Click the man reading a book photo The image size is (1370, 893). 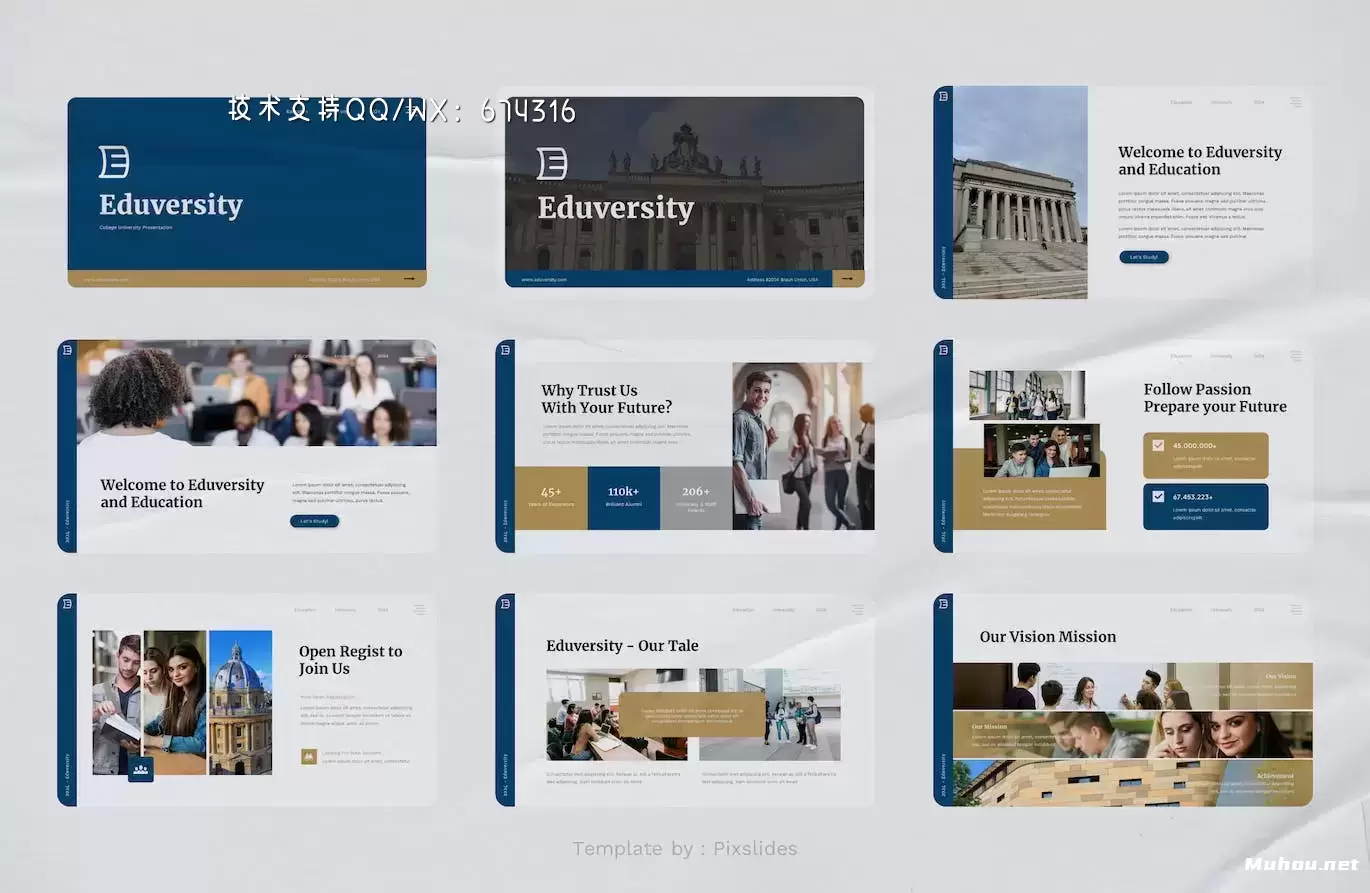tap(117, 702)
